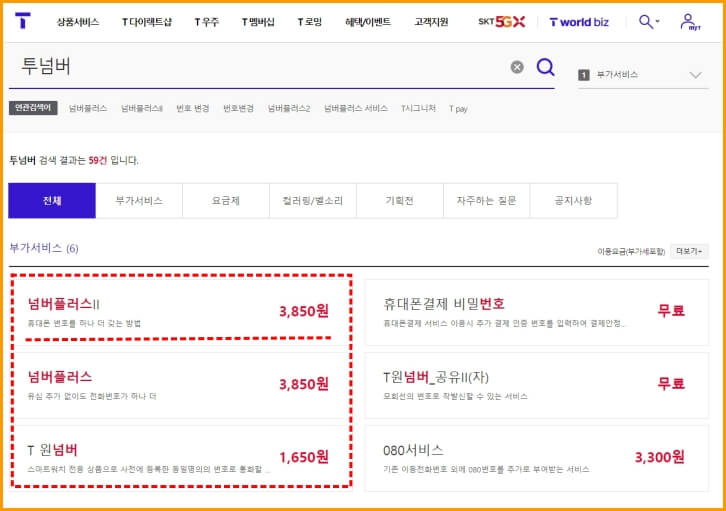Open the 넘버플러스 3,850원 service card
This screenshot has width=726, height=511.
[181, 385]
